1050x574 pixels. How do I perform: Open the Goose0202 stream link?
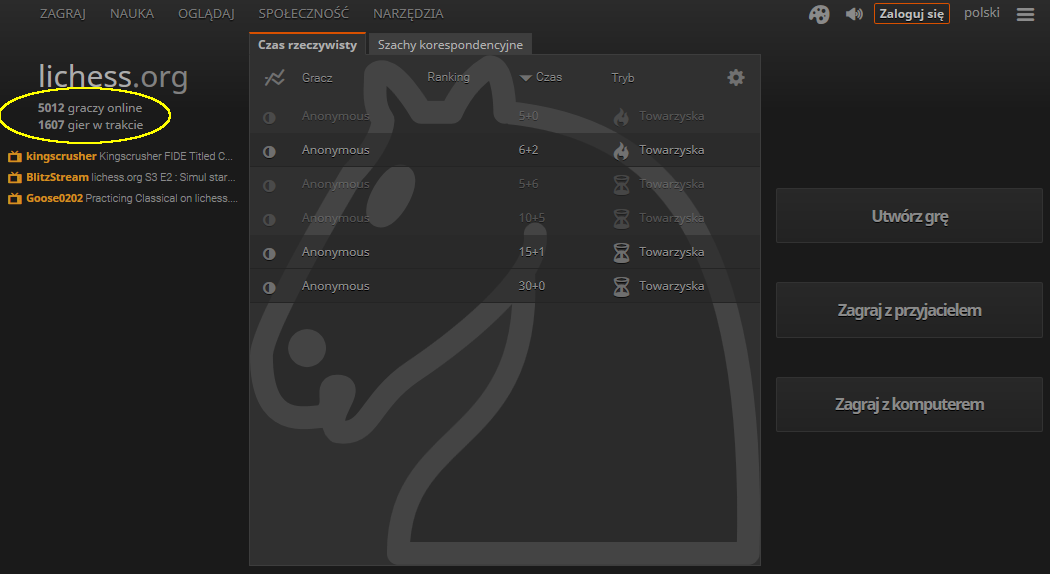pyautogui.click(x=132, y=198)
